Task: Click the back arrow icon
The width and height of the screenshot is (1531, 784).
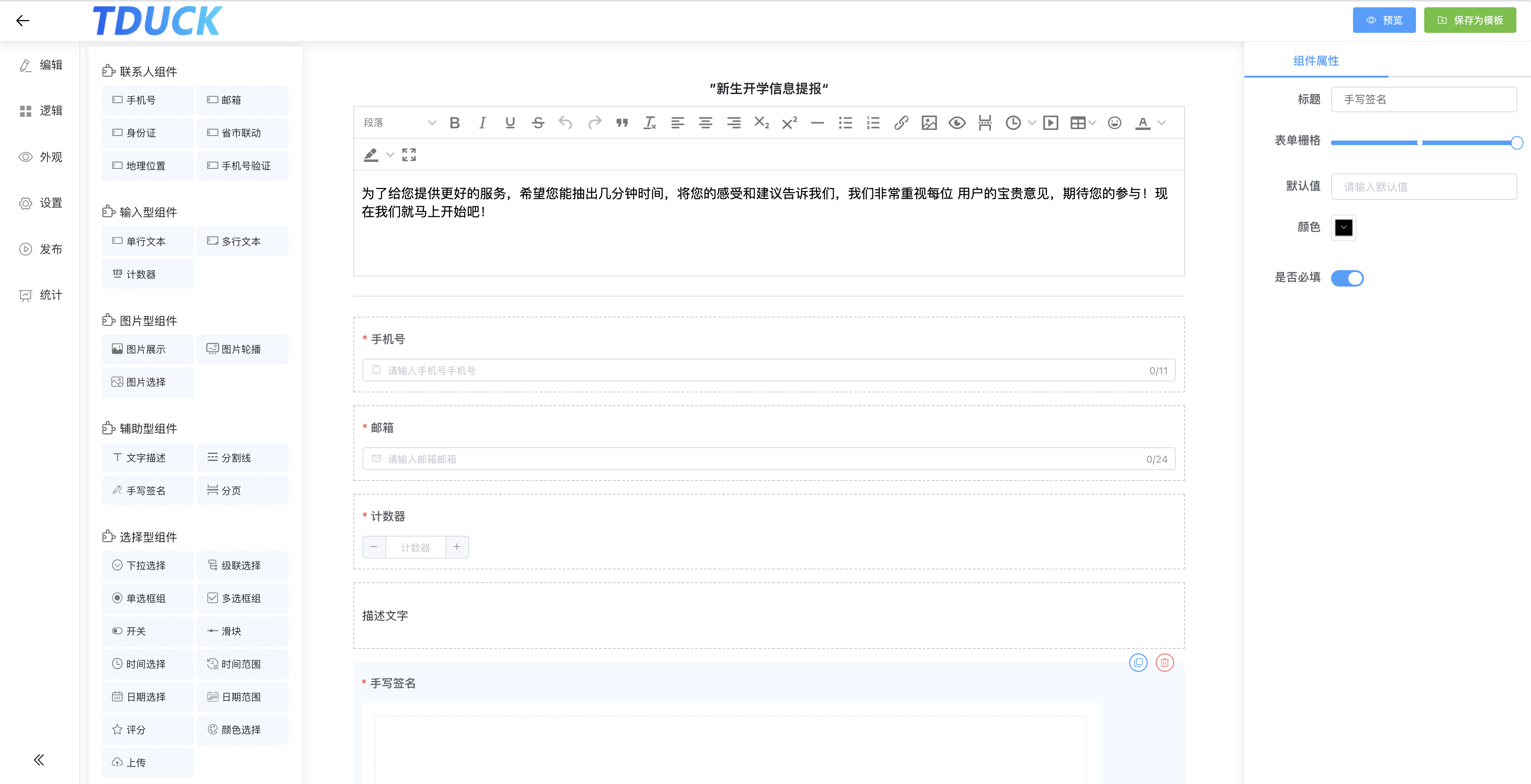Action: (22, 21)
